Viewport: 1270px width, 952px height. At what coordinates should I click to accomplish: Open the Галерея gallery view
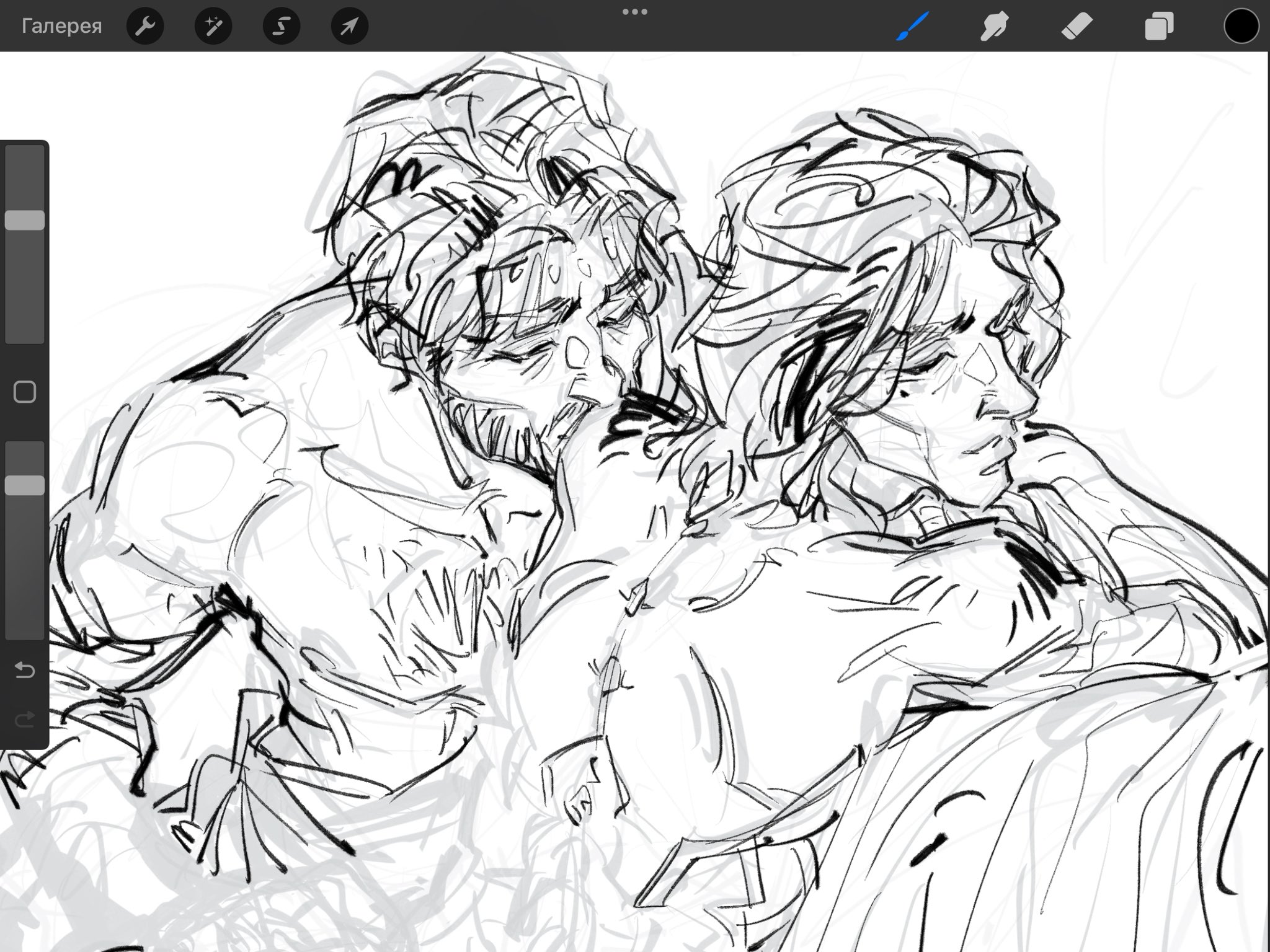point(61,26)
